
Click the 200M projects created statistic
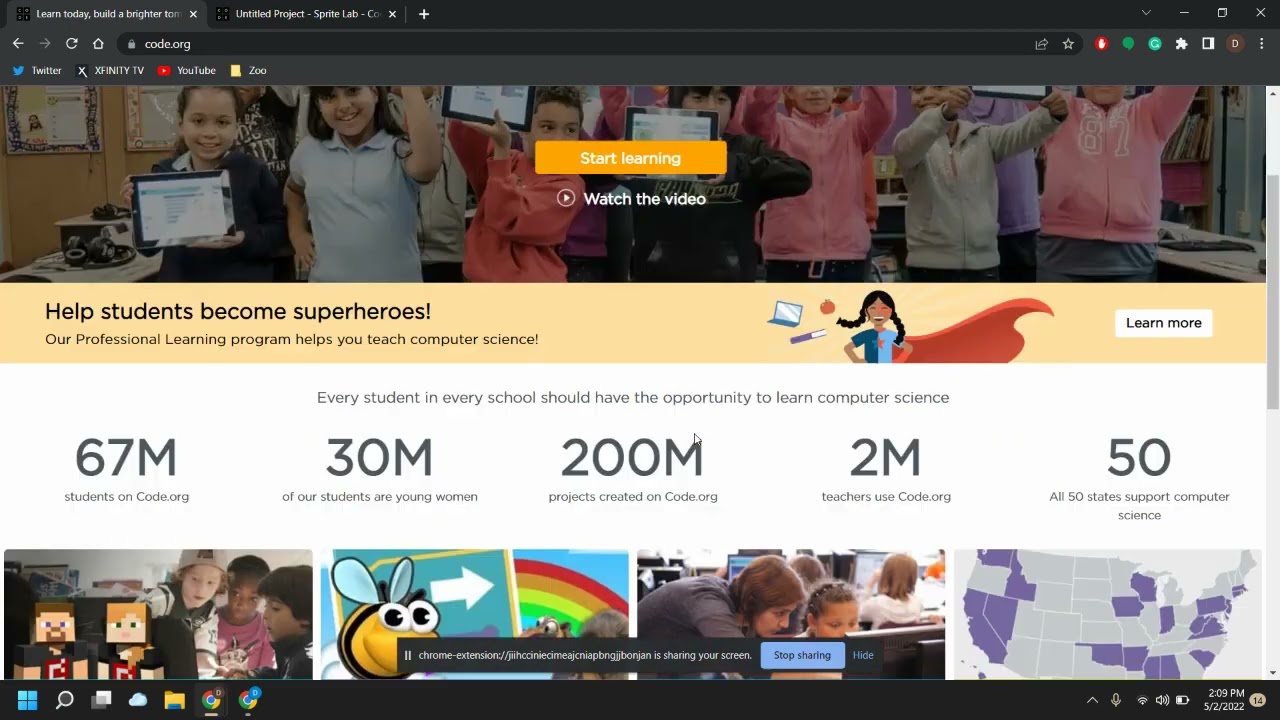pos(633,470)
